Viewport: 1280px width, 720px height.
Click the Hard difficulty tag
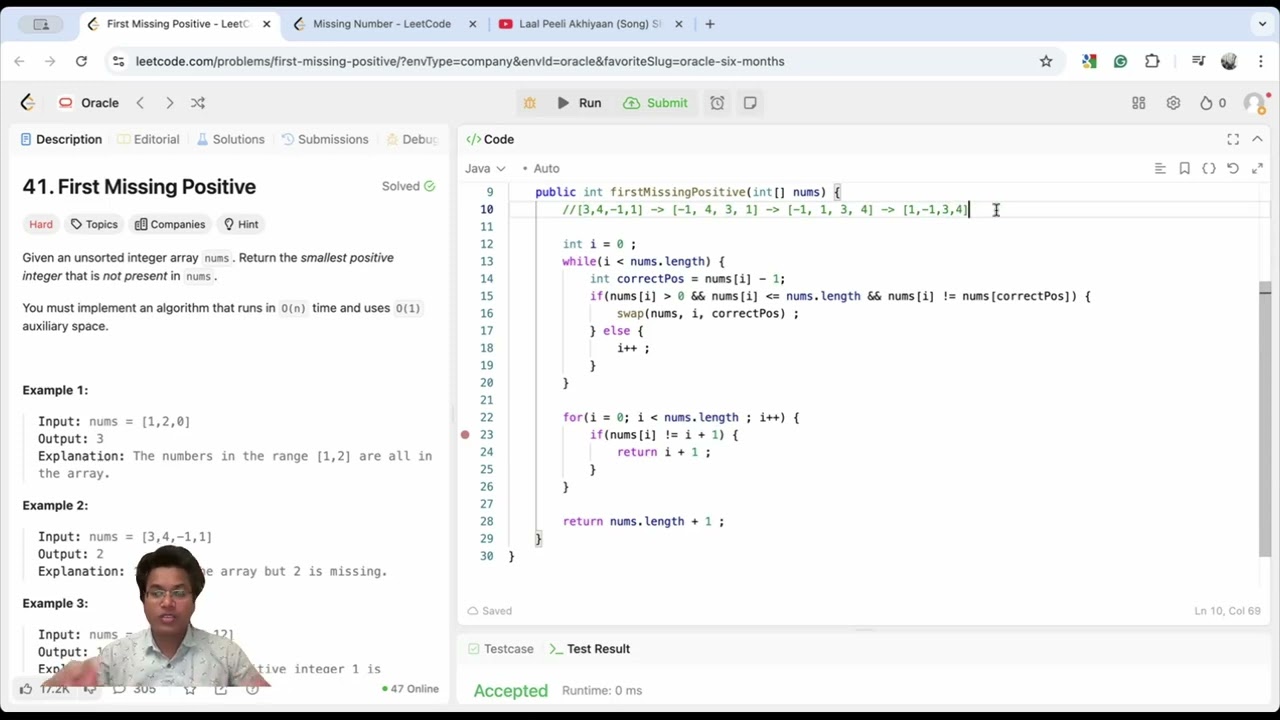(x=41, y=224)
